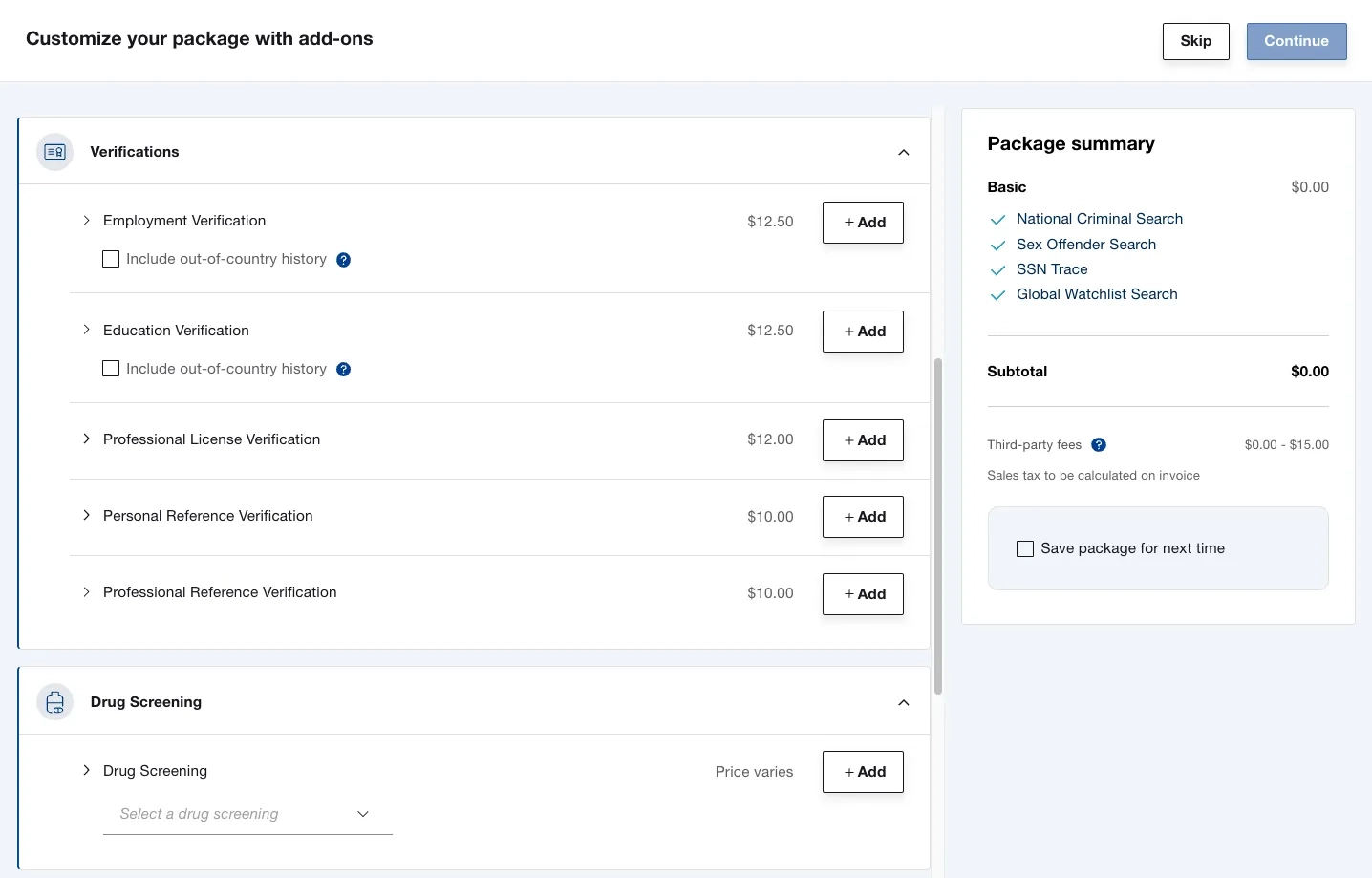
Task: Skip the add-ons step
Action: pyautogui.click(x=1196, y=41)
